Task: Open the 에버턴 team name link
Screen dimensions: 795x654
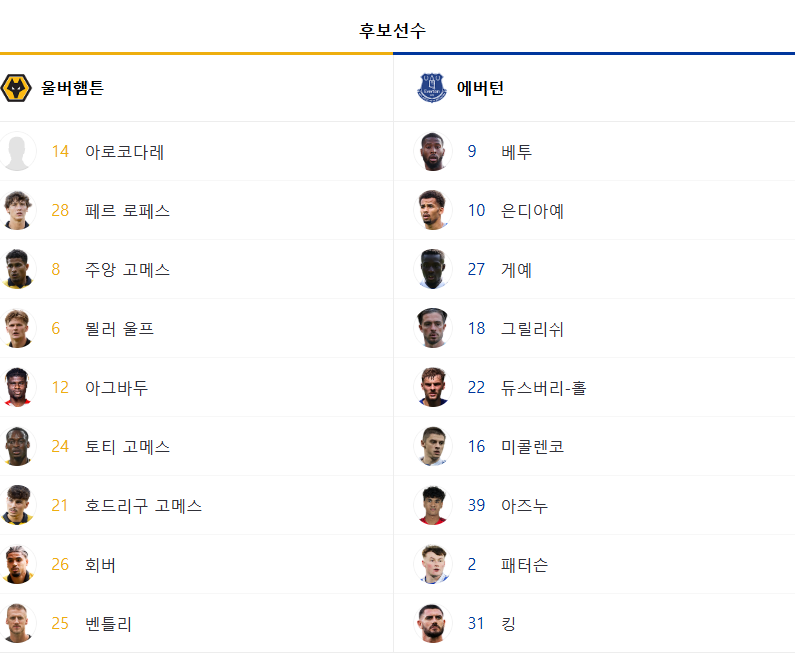Action: click(480, 88)
